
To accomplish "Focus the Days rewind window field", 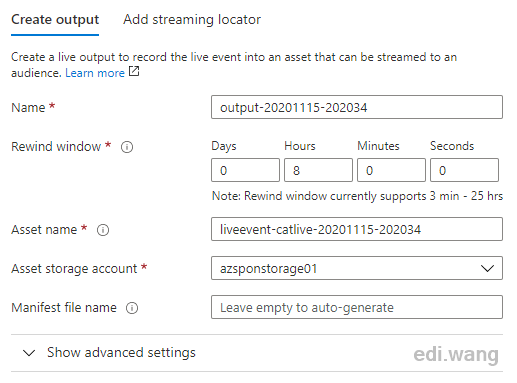I will [245, 170].
